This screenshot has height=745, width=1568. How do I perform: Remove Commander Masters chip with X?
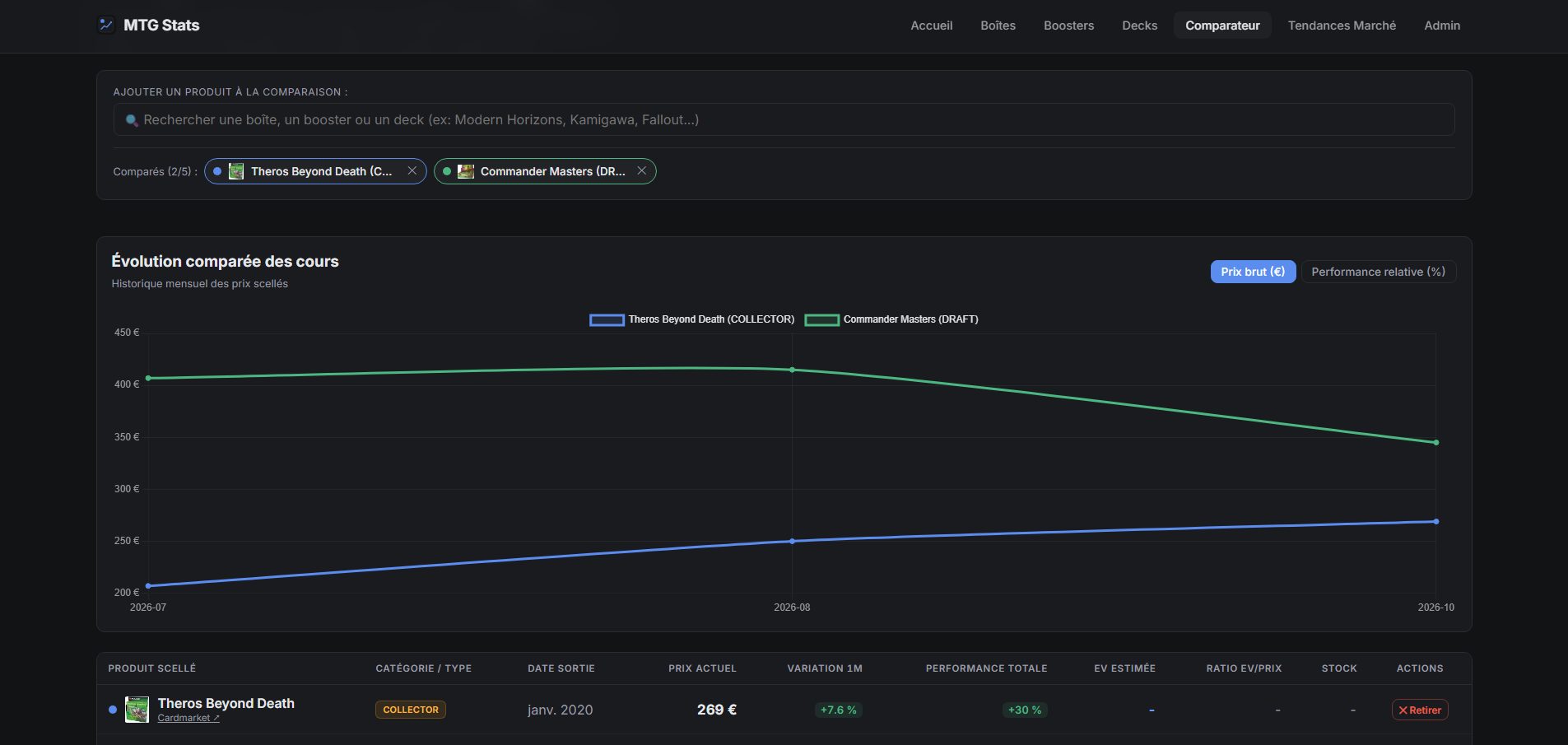642,170
